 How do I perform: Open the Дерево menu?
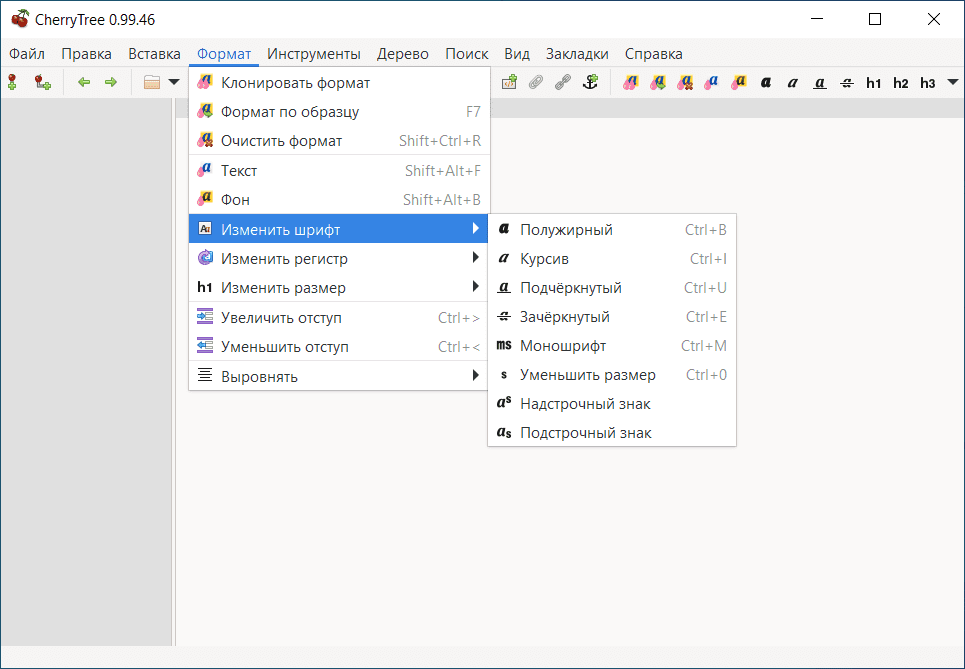click(x=402, y=54)
